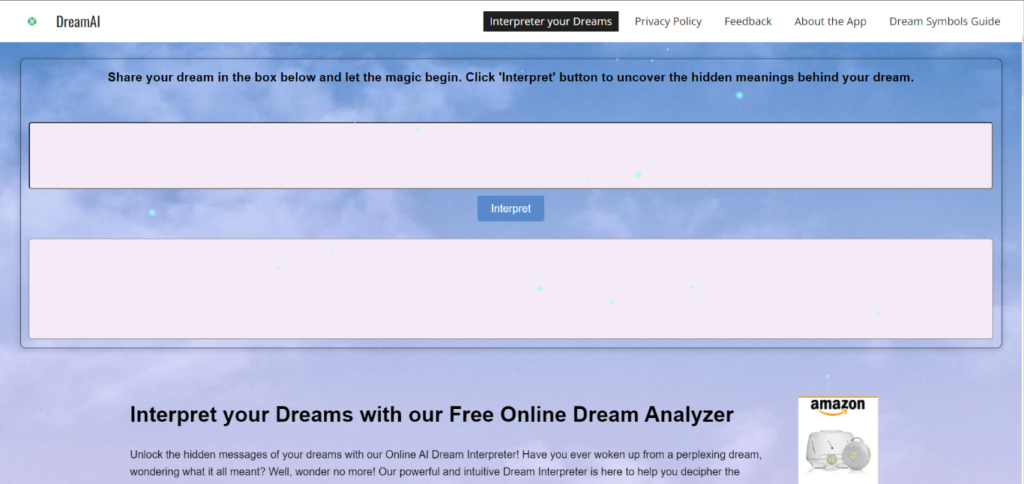This screenshot has height=484, width=1024.
Task: Click the 'Share your dream' instruction text
Action: (x=510, y=77)
